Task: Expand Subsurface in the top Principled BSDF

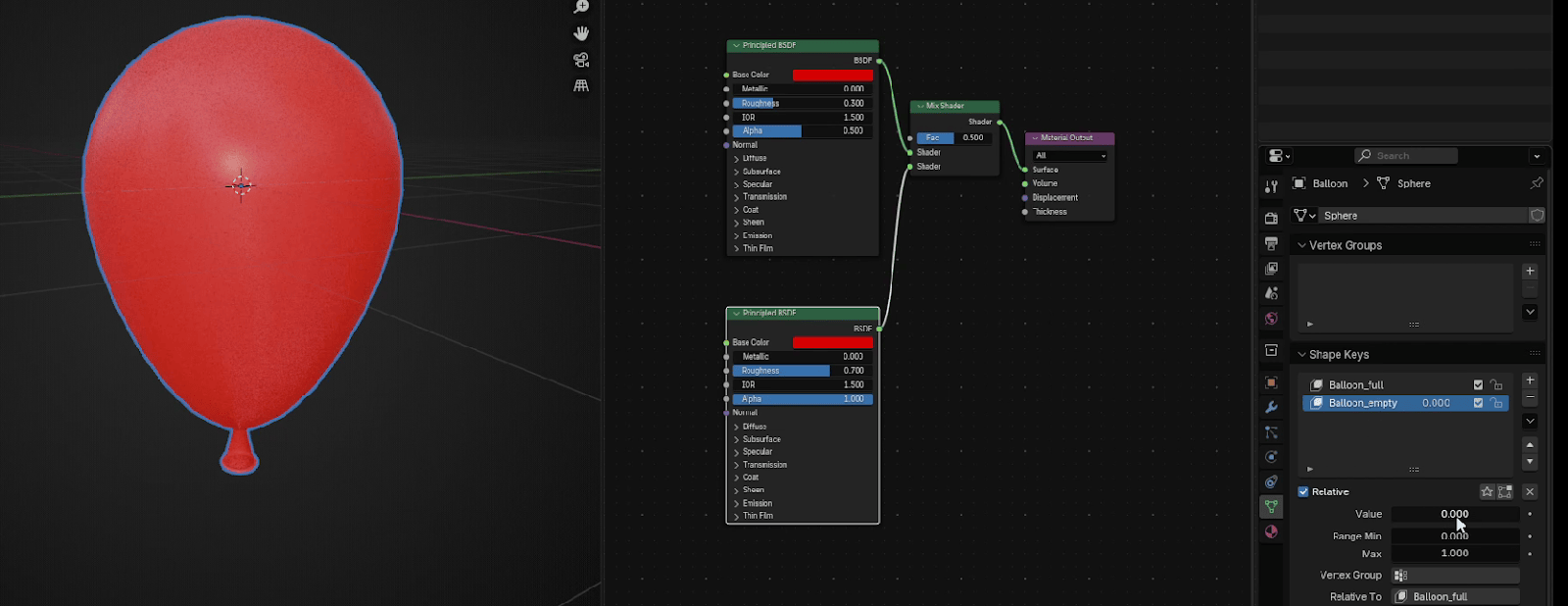Action: [x=737, y=172]
